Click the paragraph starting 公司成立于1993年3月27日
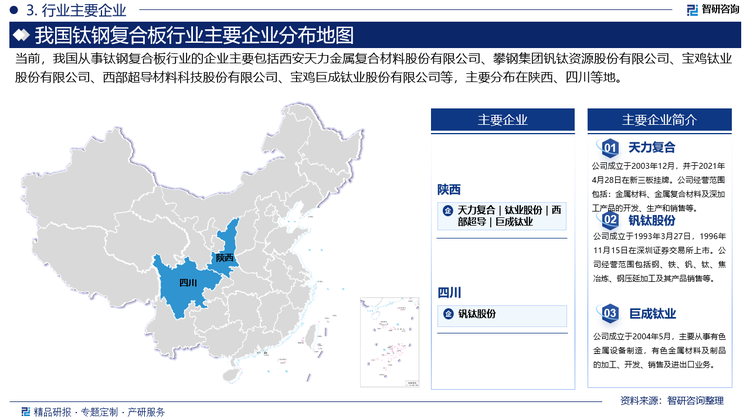750x419 pixels. [659, 257]
